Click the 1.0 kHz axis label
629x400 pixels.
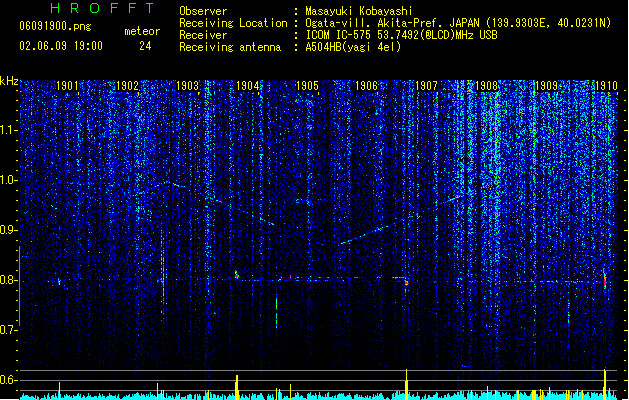(x=9, y=180)
